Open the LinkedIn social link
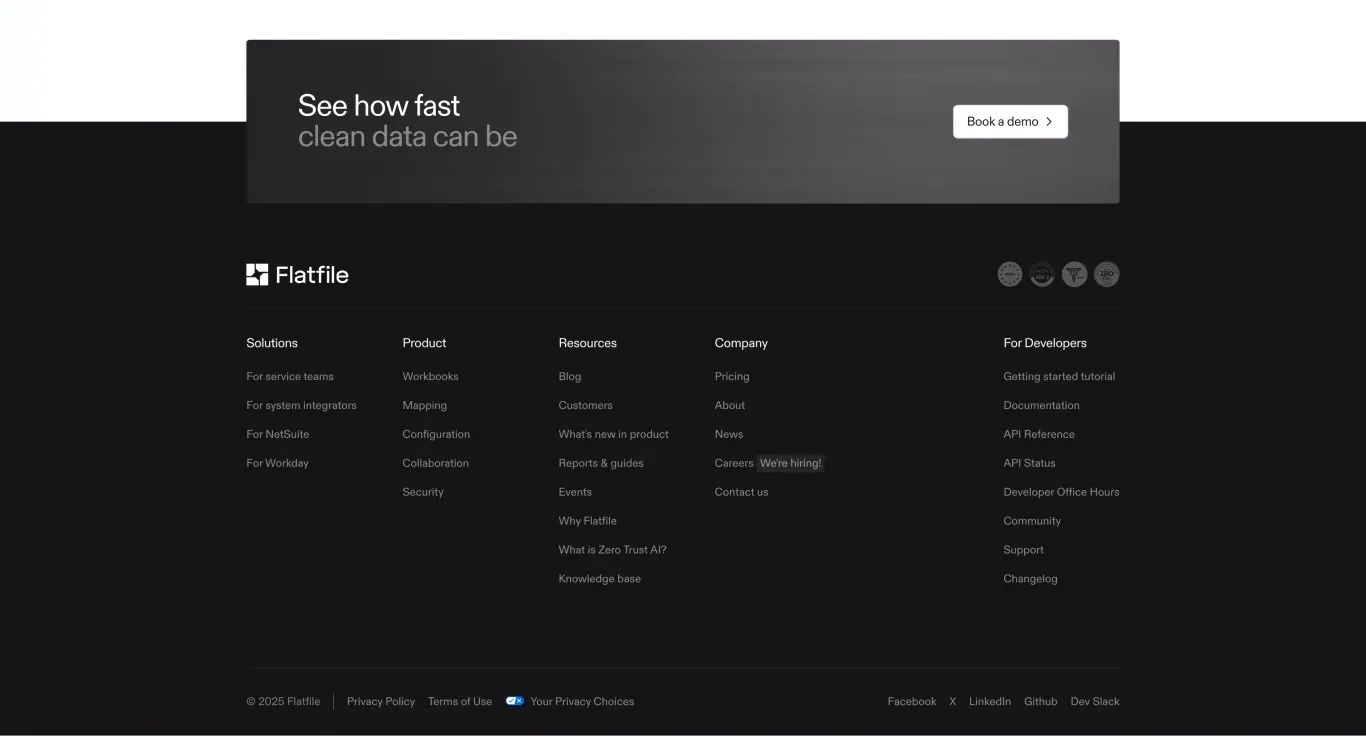Screen dimensions: 1366x736 (x=990, y=702)
